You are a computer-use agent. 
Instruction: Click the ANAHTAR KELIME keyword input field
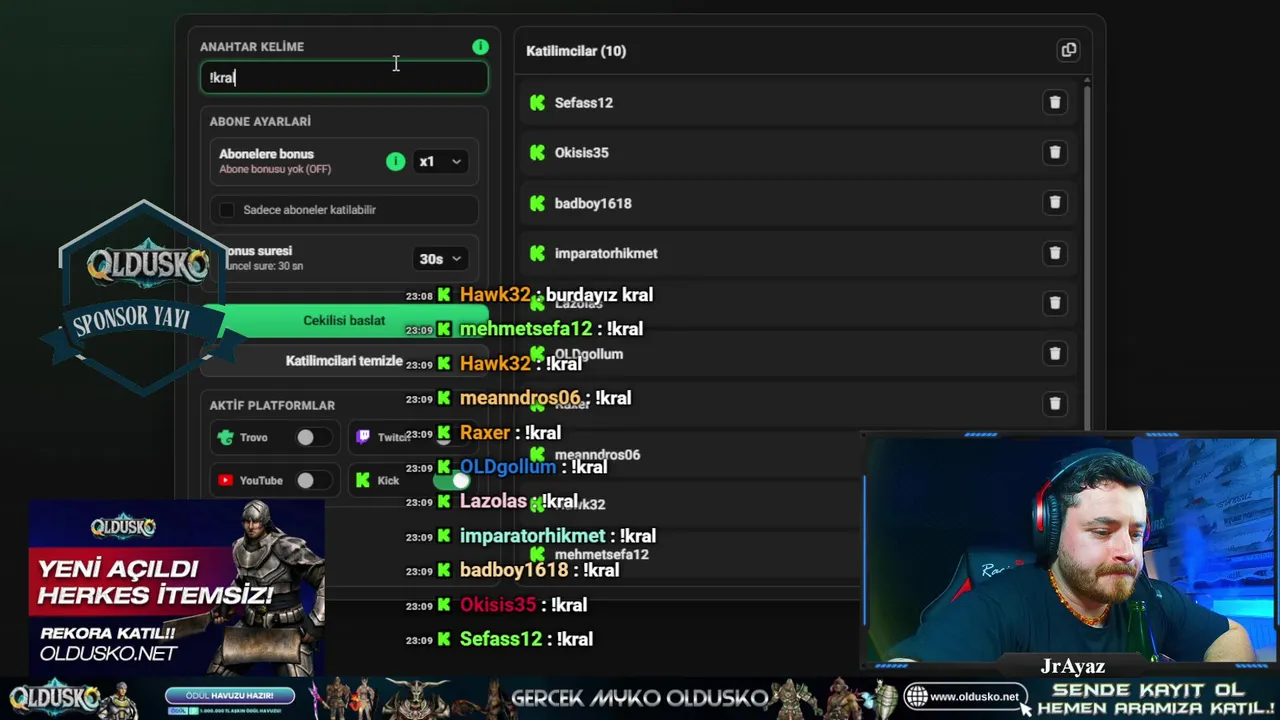pos(344,78)
